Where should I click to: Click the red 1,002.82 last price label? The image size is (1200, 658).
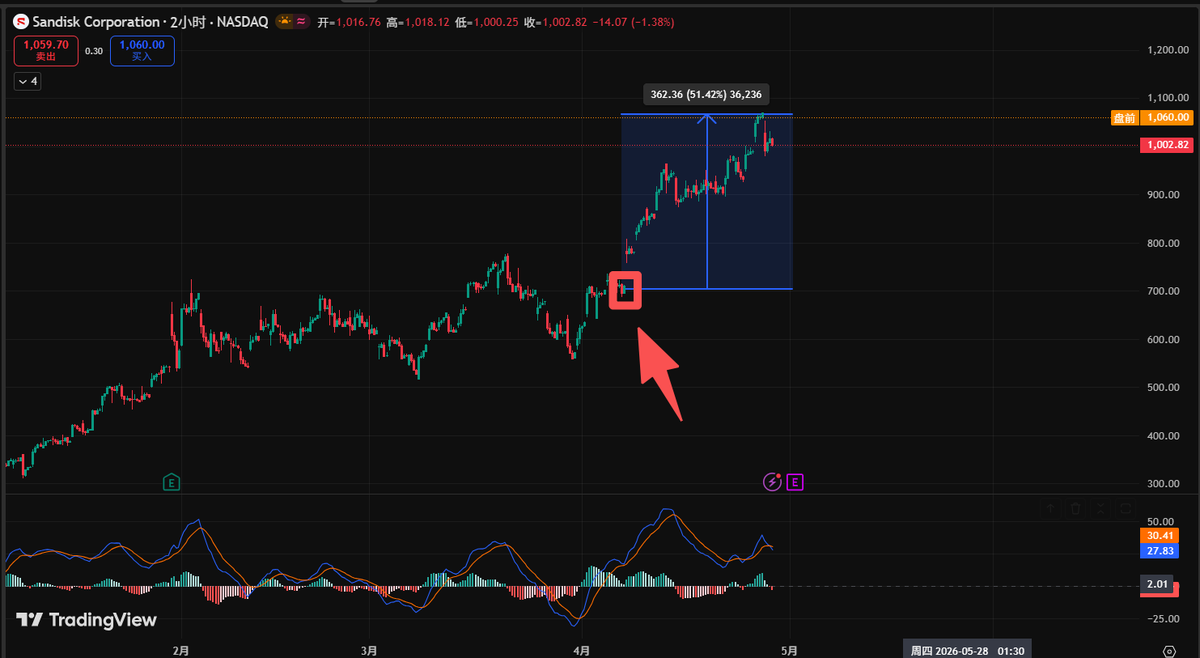pyautogui.click(x=1167, y=145)
